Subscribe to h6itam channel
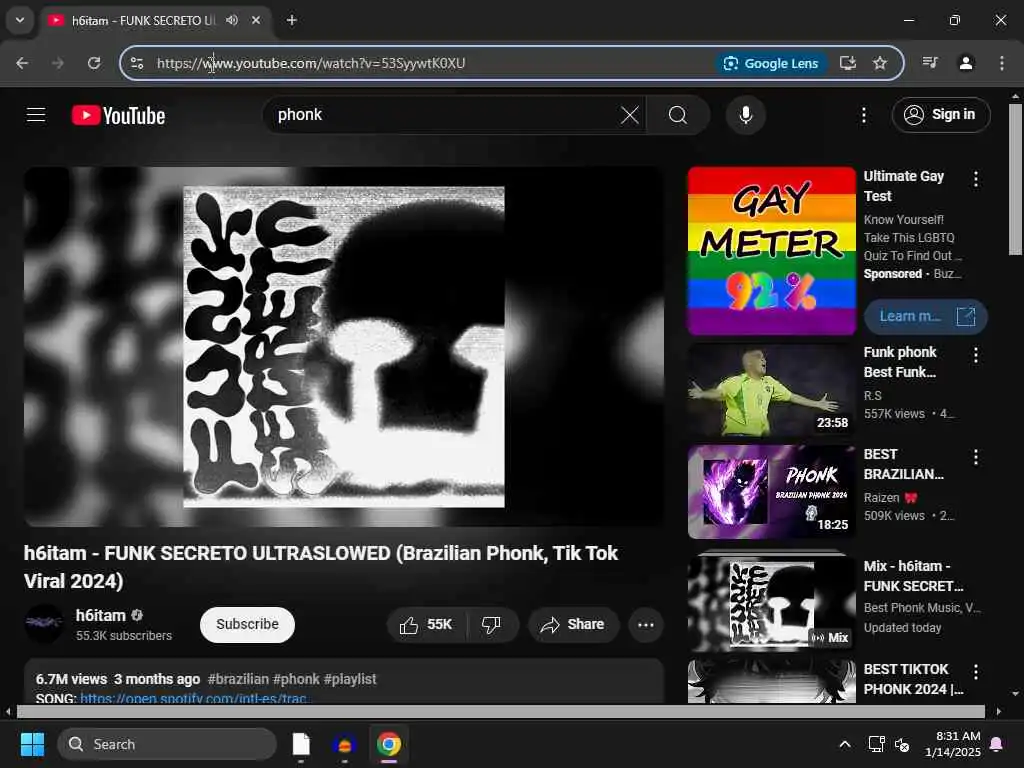 248,624
